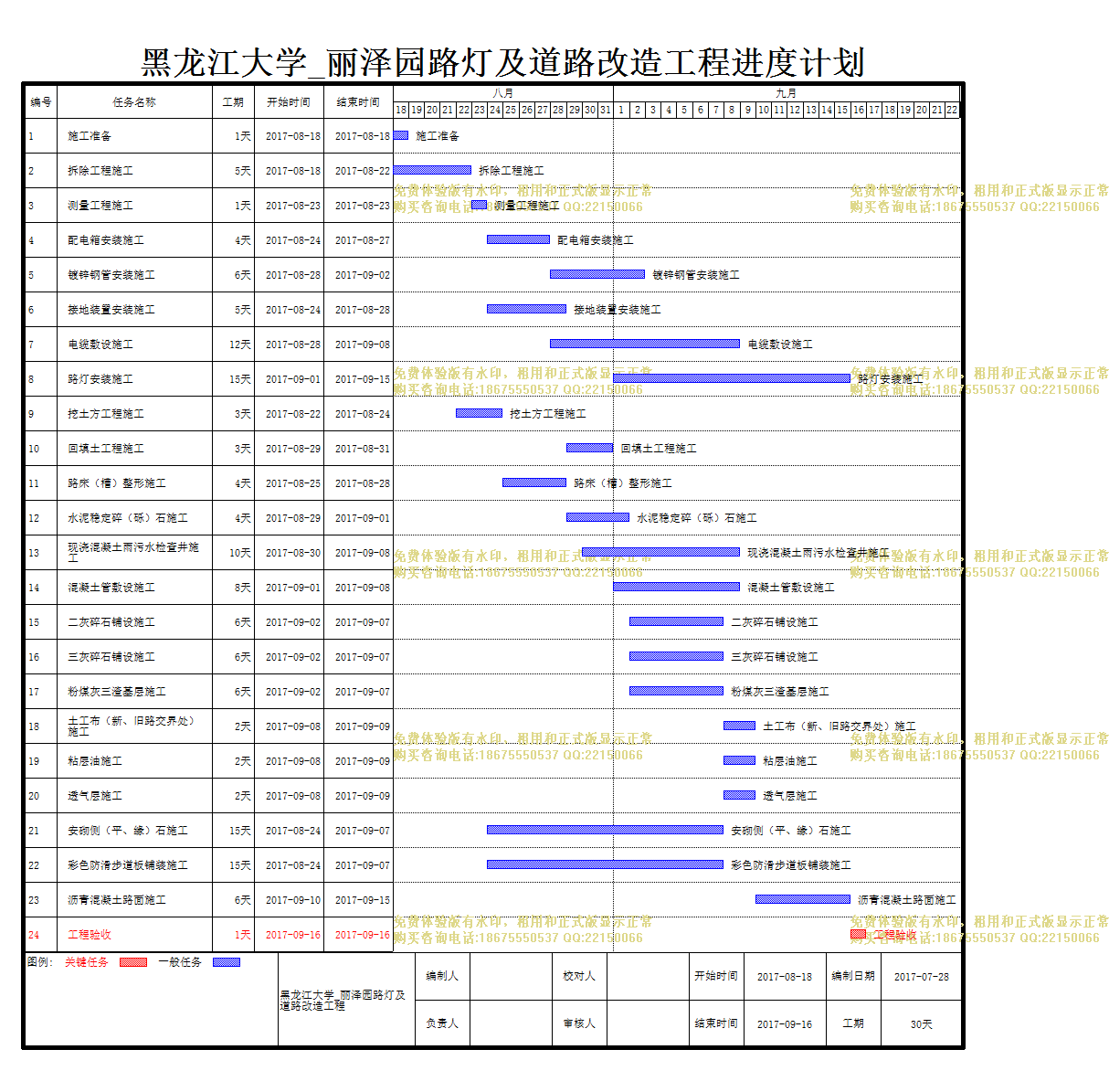This screenshot has height=1092, width=1109.
Task: Click the 安砌侧（平、缘）石施工 cell in the task name column
Action: click(x=134, y=831)
